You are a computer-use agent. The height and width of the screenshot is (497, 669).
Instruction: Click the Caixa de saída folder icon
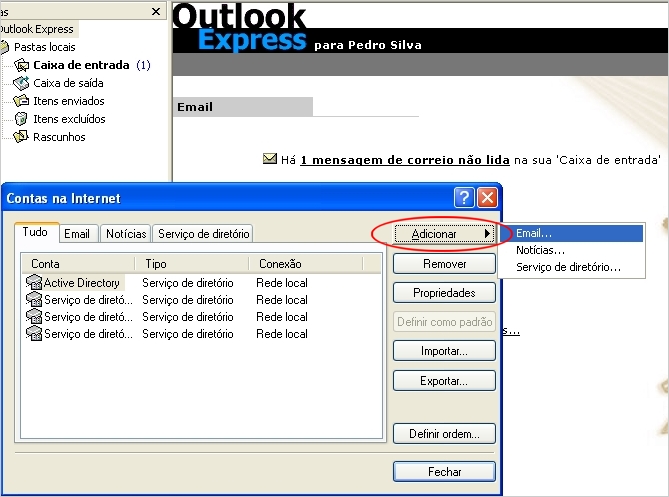21,83
